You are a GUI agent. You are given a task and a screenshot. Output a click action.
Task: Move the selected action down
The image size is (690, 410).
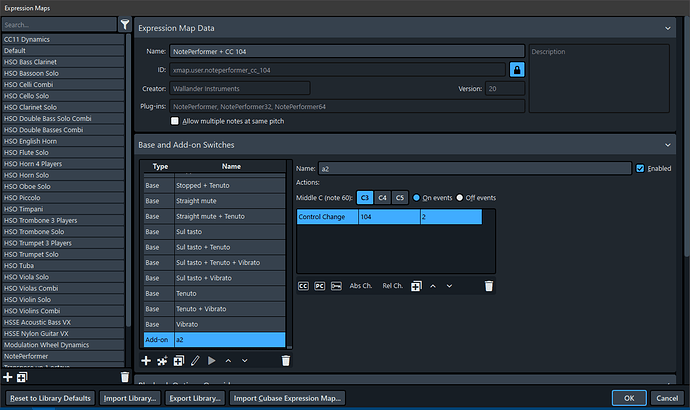pos(449,286)
